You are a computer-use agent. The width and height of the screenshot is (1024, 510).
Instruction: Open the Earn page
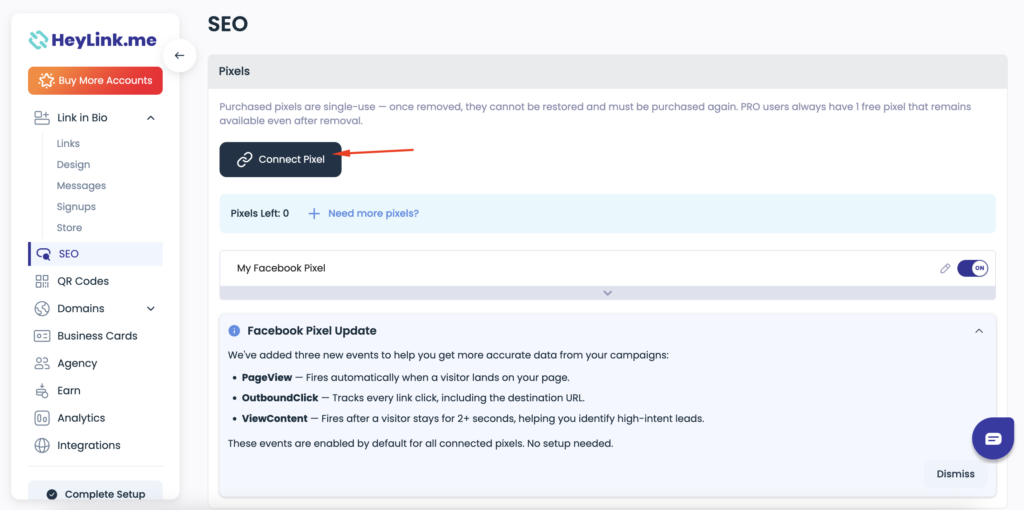click(x=69, y=390)
